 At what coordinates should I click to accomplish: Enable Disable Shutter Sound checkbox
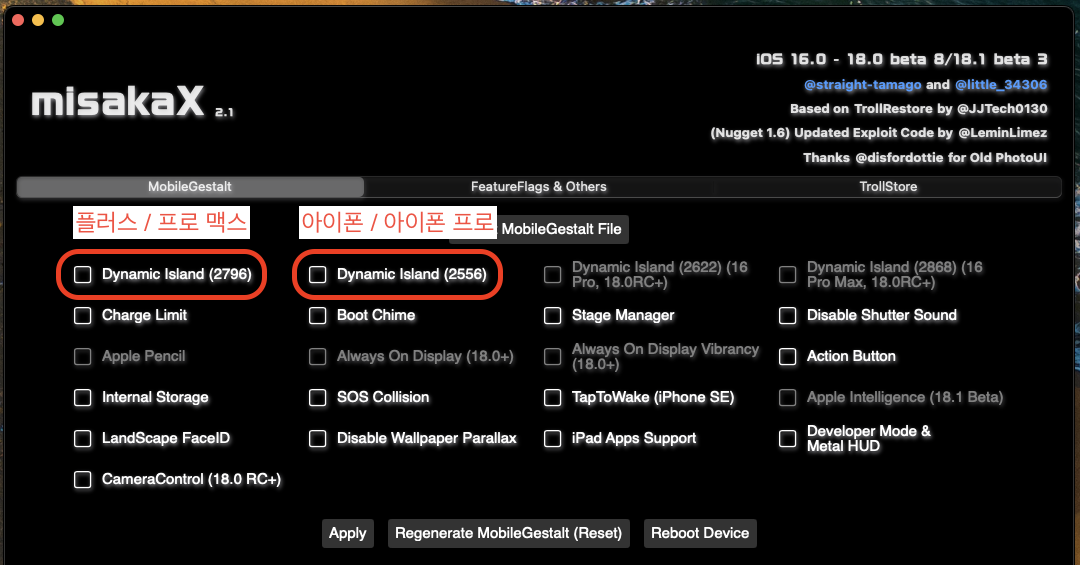click(787, 315)
